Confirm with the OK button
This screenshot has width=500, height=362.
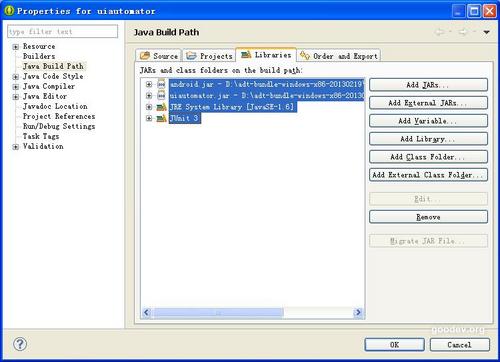tap(394, 345)
